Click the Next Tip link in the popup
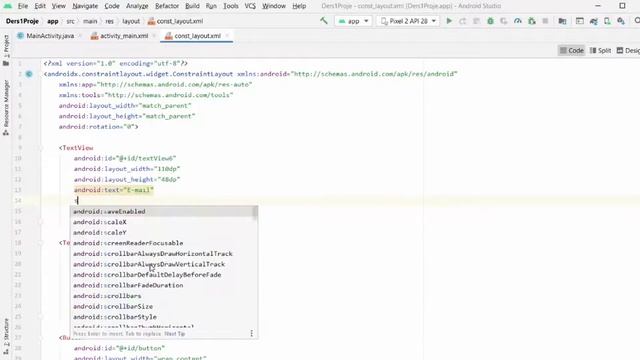Viewport: 640px width, 360px height. [x=175, y=334]
